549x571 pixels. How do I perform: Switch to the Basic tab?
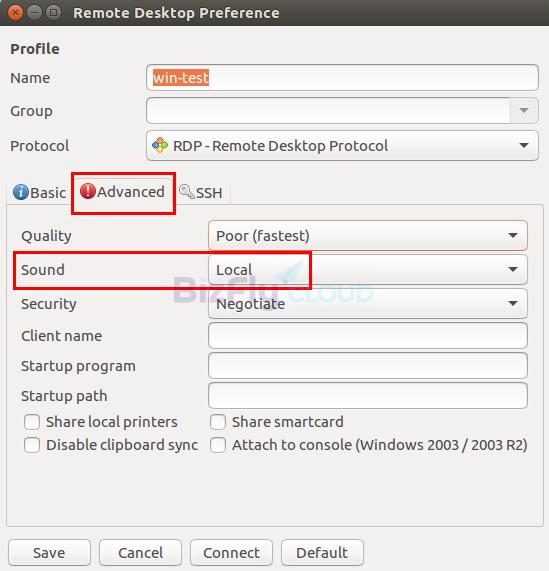(39, 192)
